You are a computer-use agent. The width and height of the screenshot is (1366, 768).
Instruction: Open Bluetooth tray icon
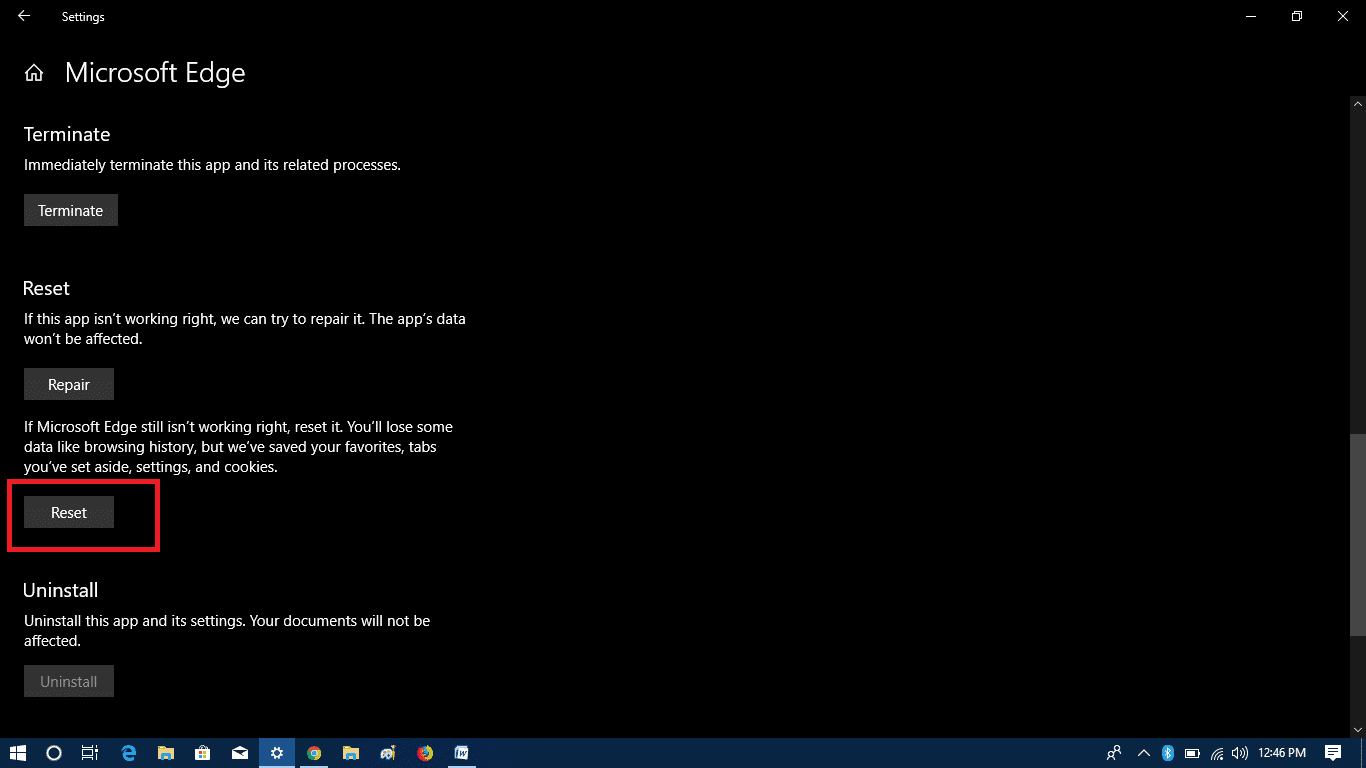tap(1167, 753)
